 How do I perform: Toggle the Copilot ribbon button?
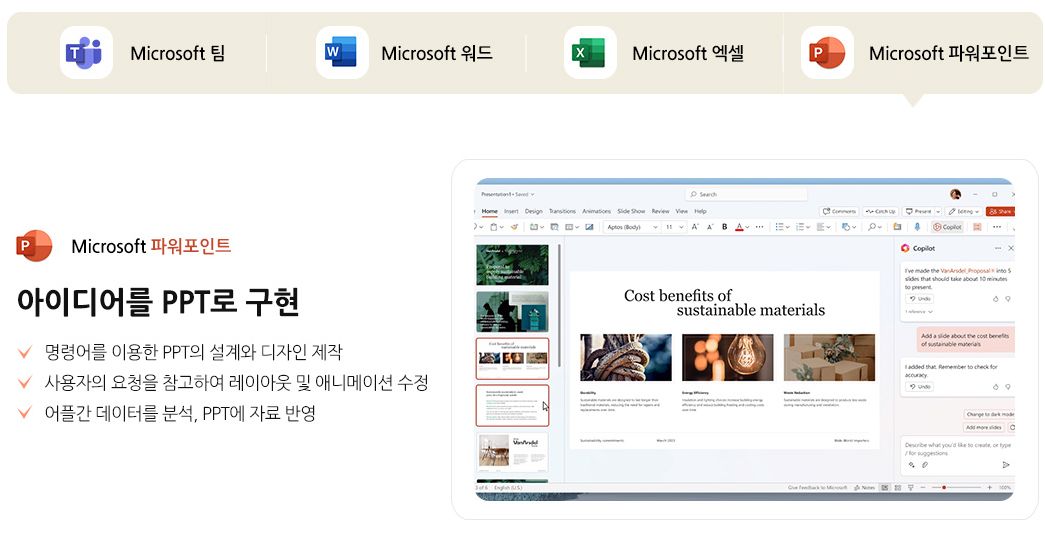(947, 227)
